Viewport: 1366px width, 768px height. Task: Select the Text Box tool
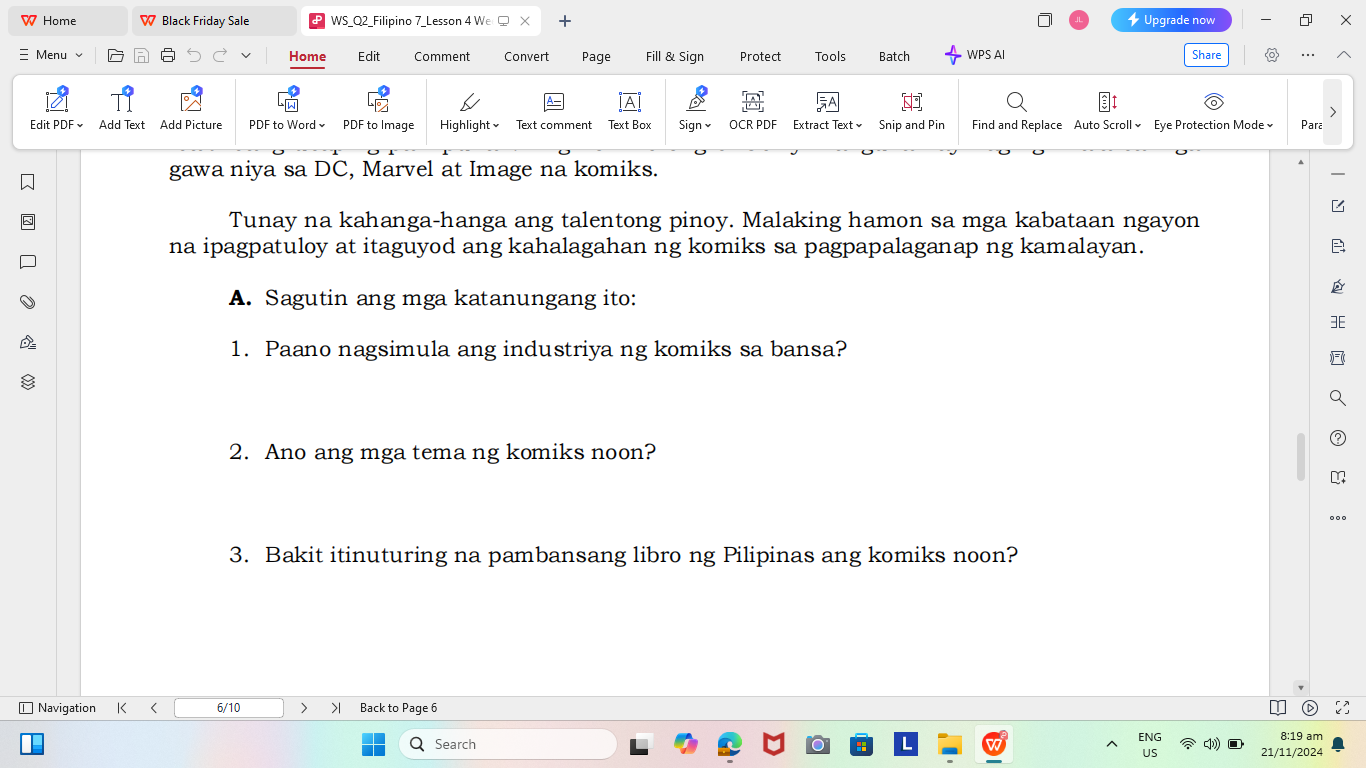[x=630, y=110]
